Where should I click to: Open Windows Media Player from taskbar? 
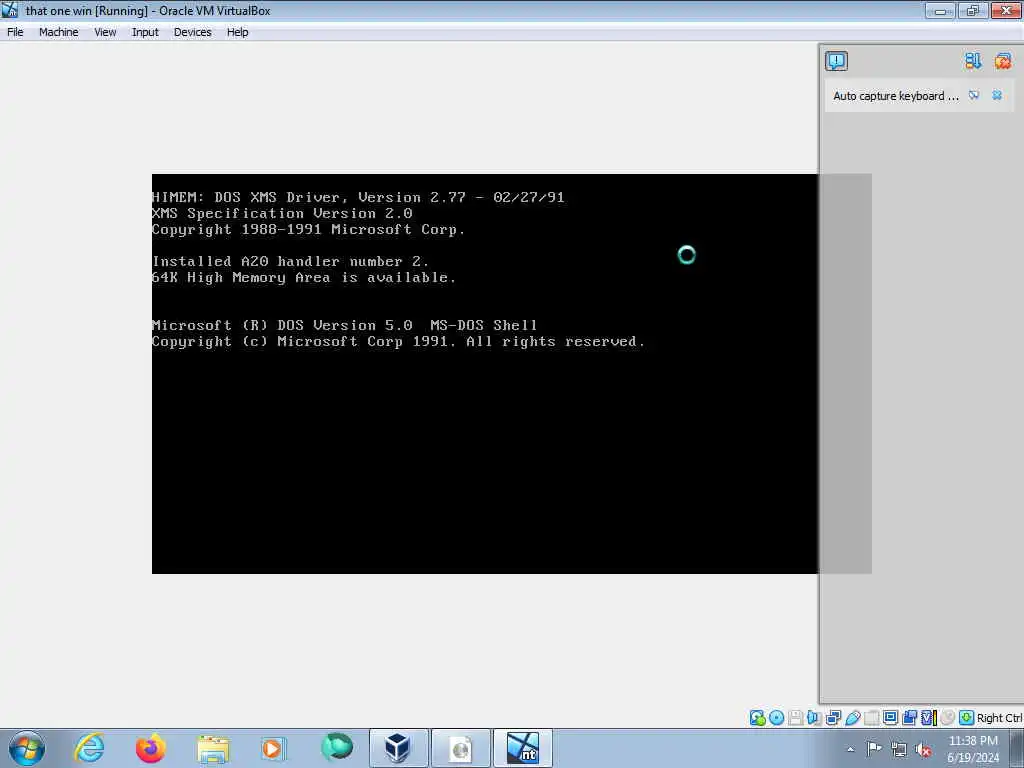pos(273,748)
